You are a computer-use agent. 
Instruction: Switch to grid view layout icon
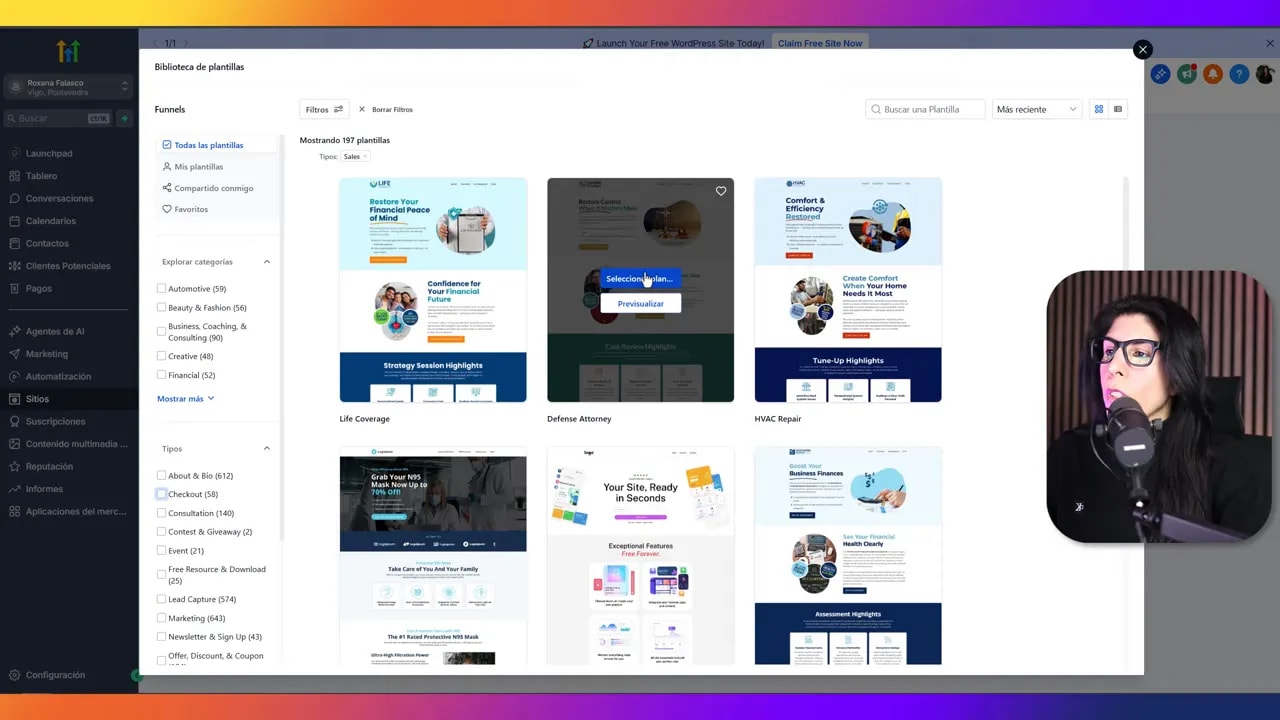point(1099,109)
